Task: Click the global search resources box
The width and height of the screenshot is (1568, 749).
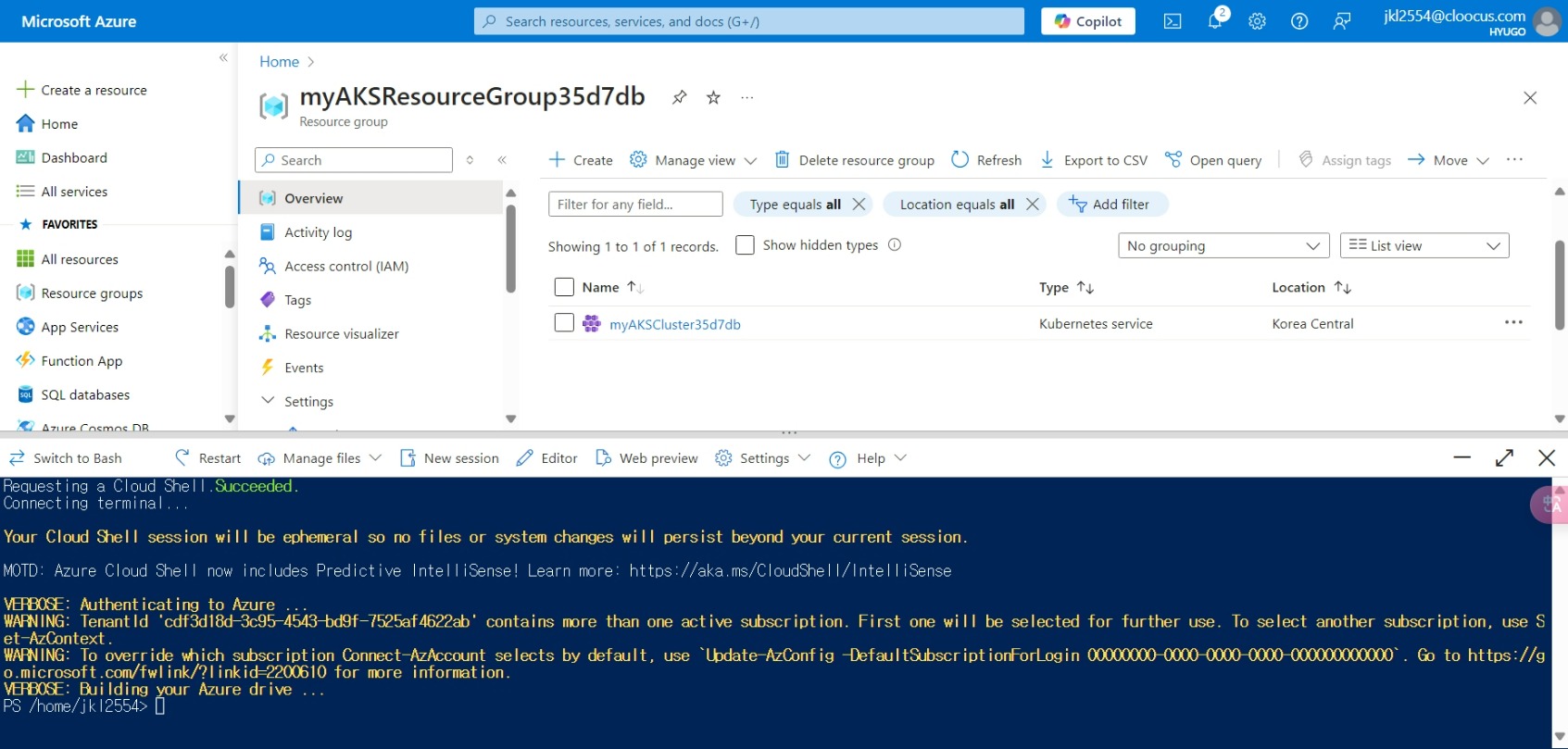Action: coord(749,21)
